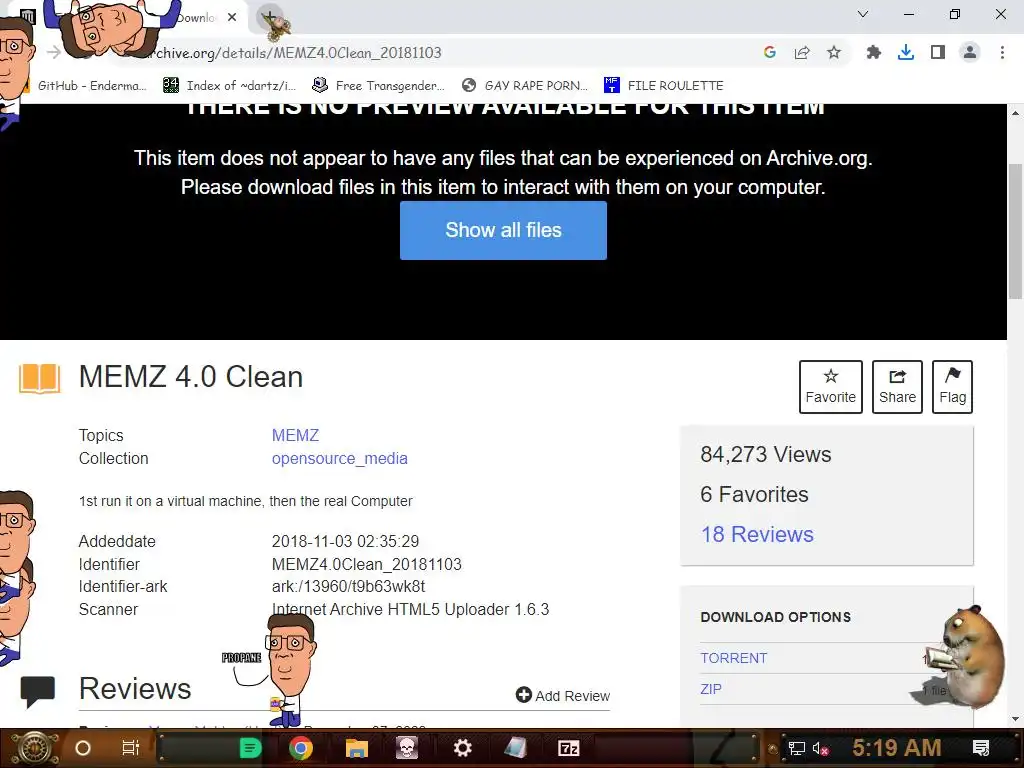Viewport: 1024px width, 768px height.
Task: Open the MEMZ topic link
Action: [295, 435]
